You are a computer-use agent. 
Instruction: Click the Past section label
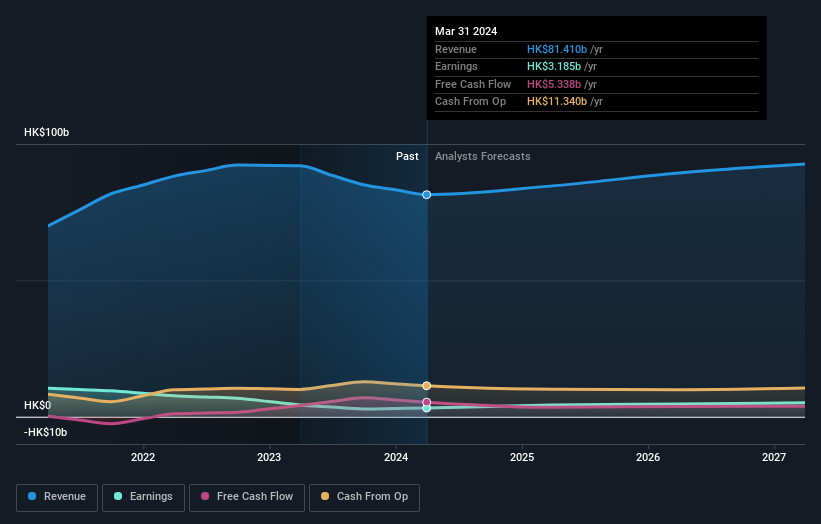pos(407,157)
